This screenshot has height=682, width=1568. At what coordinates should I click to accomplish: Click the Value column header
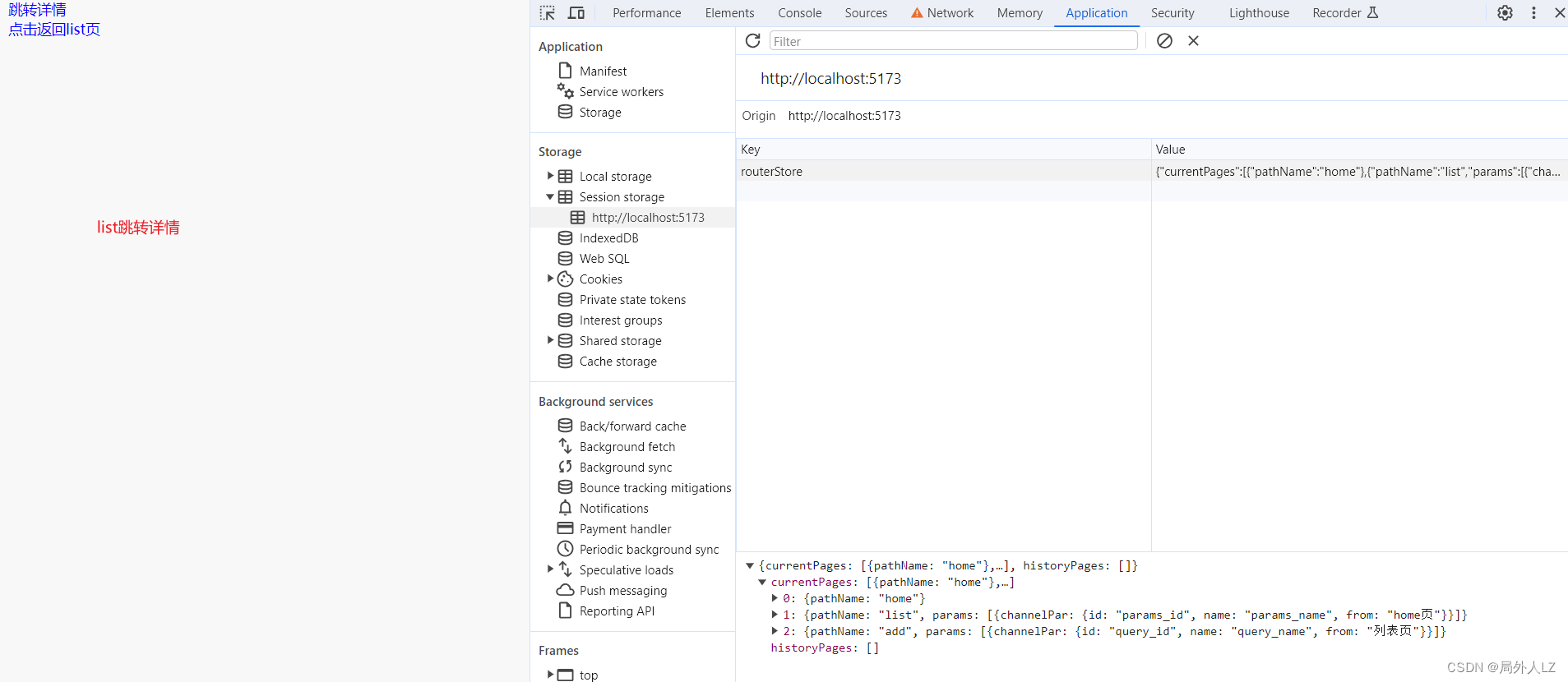click(1359, 149)
